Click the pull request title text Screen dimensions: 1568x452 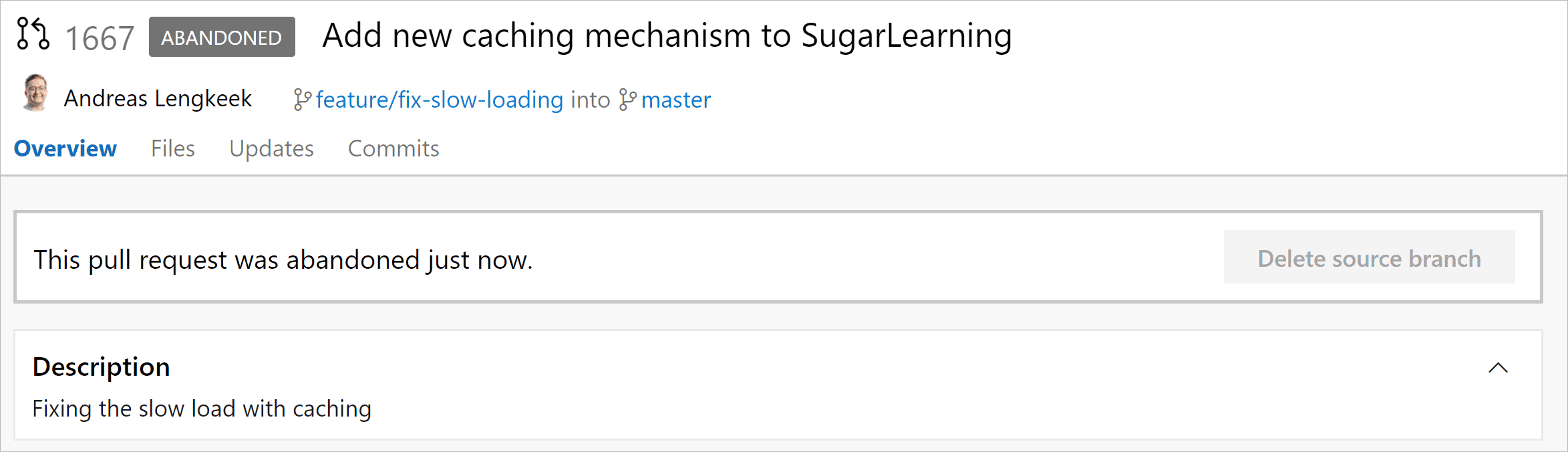pos(667,35)
